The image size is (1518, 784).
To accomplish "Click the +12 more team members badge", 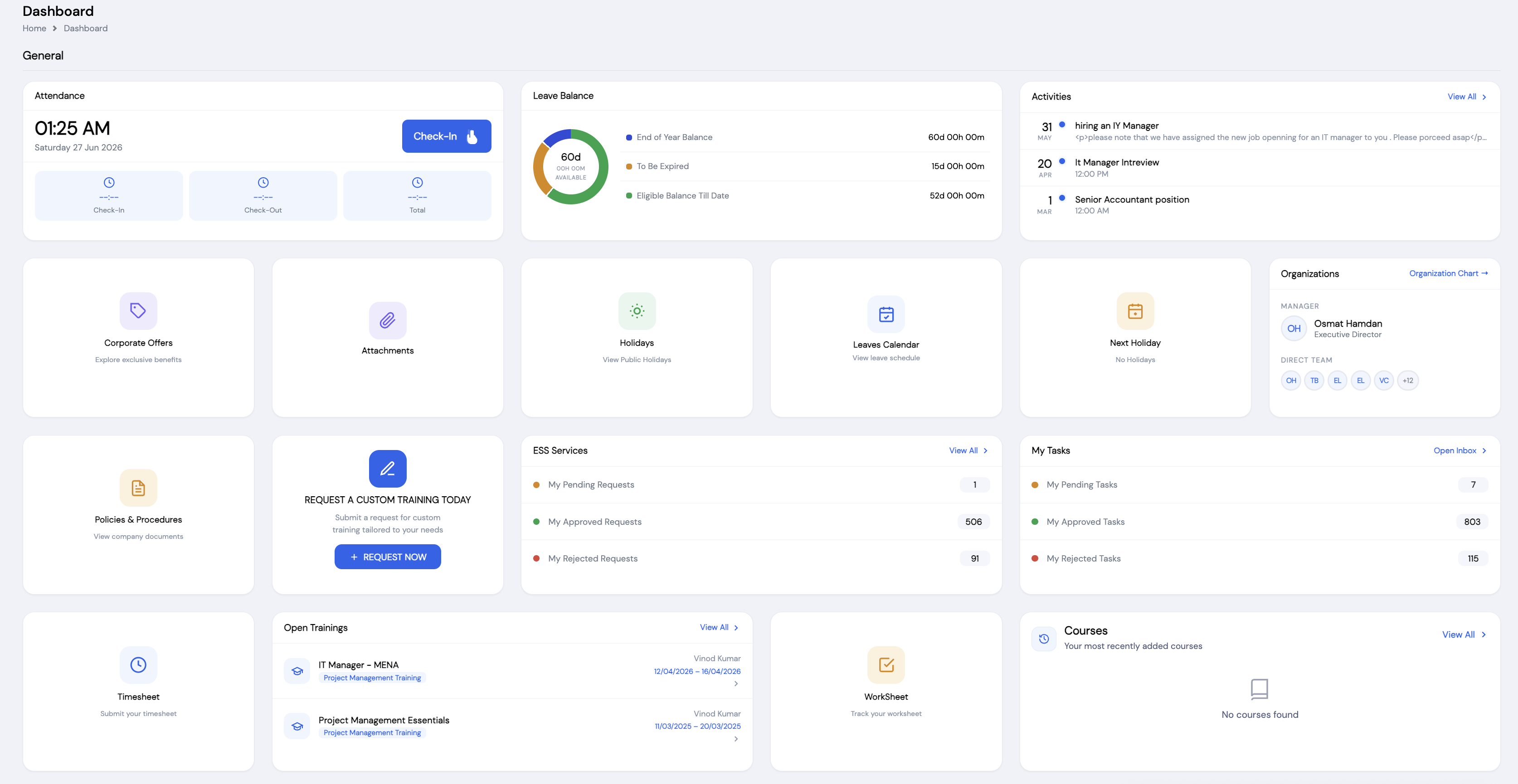I will coord(1407,381).
